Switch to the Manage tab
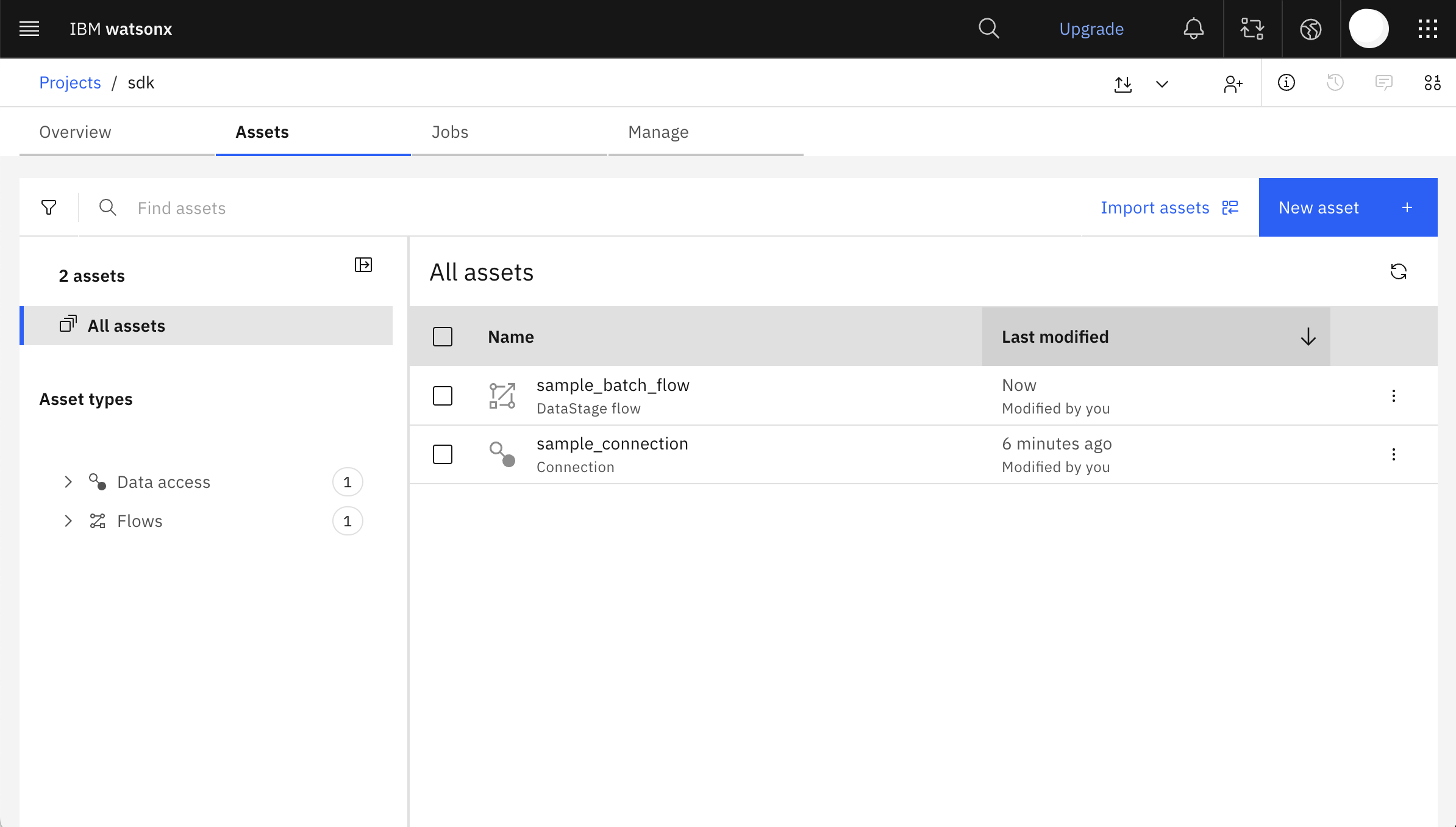 tap(658, 132)
